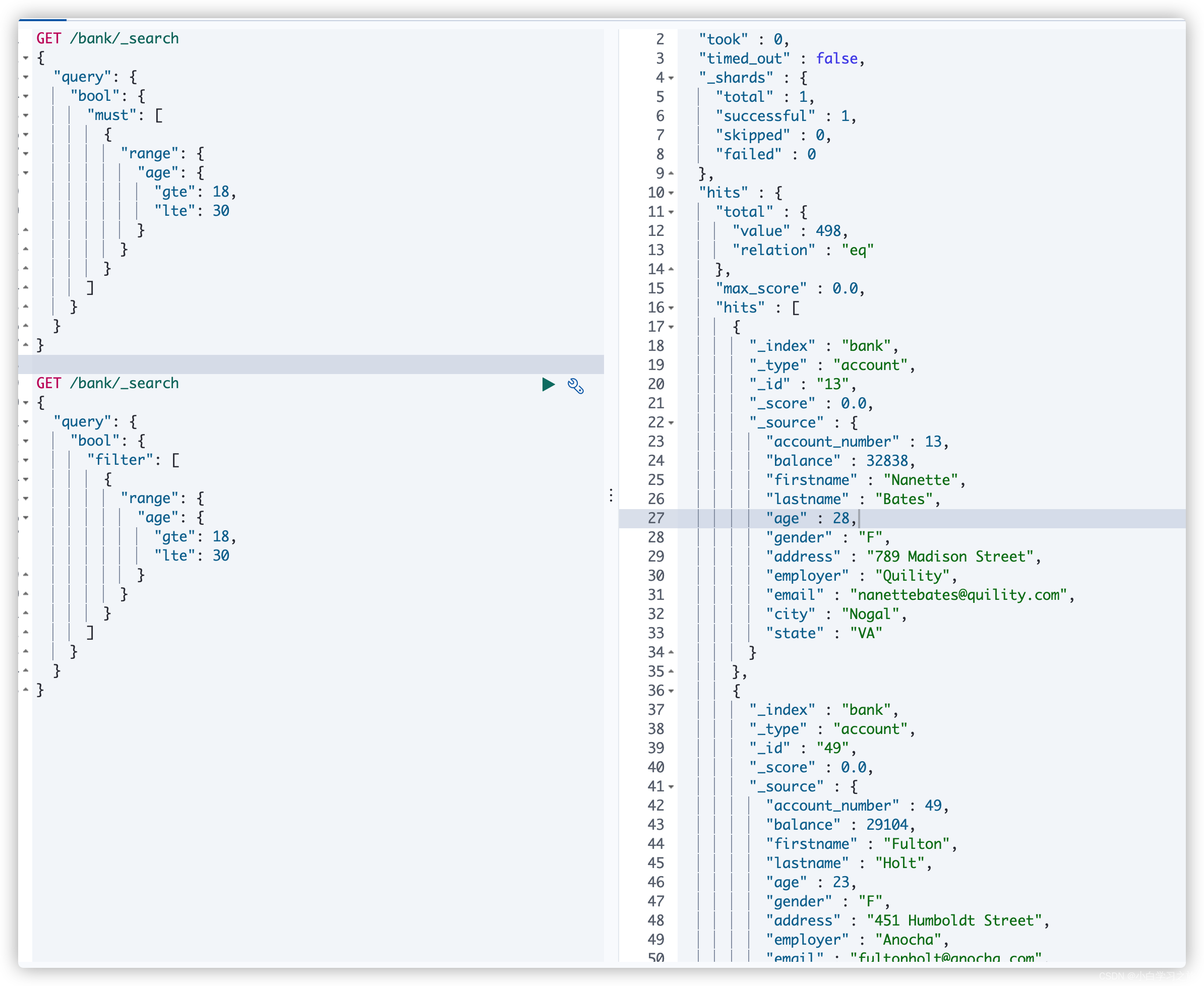
Task: Collapse inner "hits" array at line 16
Action: tap(671, 308)
